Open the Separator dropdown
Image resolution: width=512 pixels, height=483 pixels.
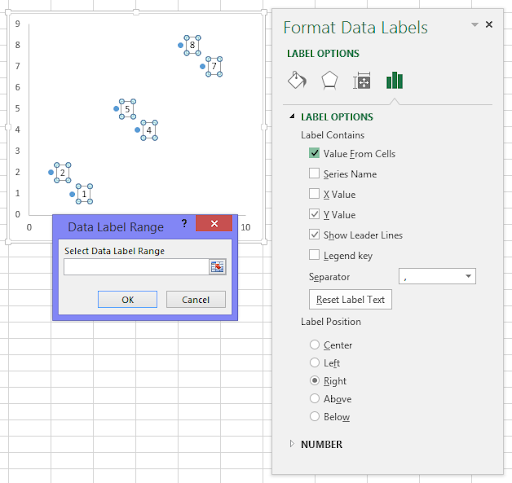click(437, 276)
